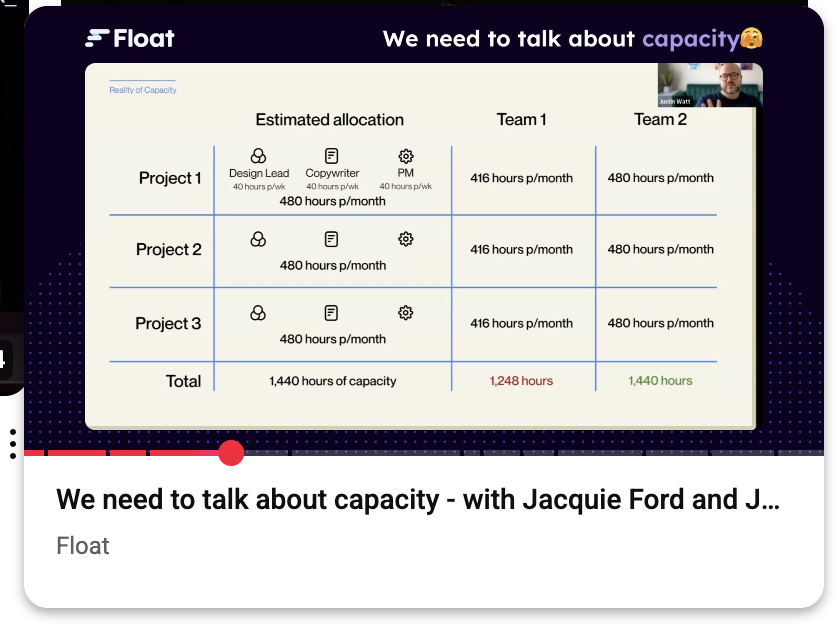This screenshot has height=624, width=840.
Task: Open the 'We need to talk about capacity' video title
Action: tap(418, 500)
